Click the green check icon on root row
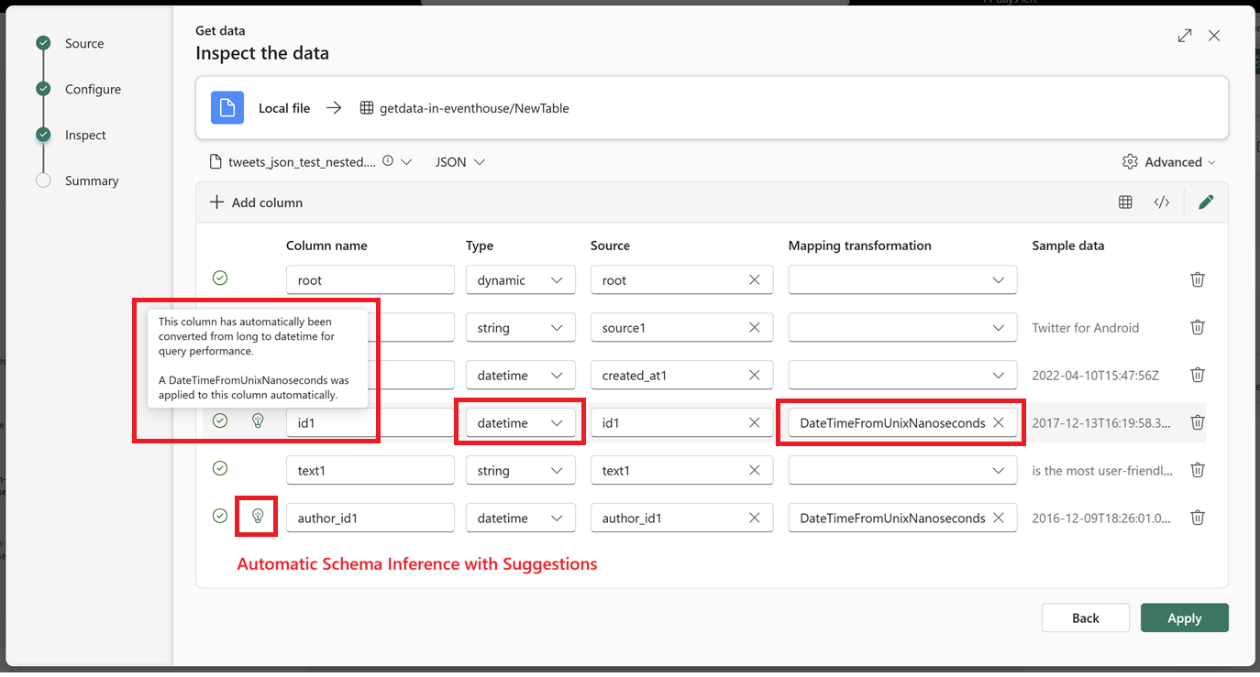 click(220, 278)
